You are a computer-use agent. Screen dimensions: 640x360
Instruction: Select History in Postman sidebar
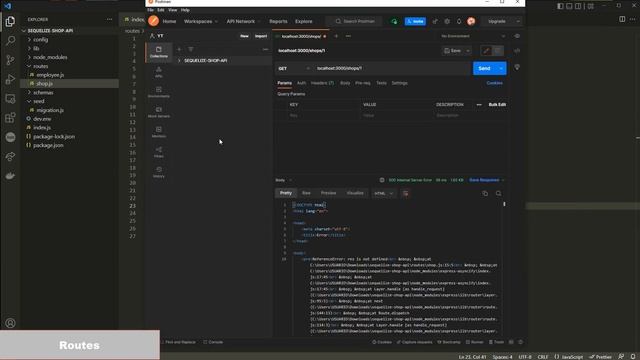click(x=159, y=172)
